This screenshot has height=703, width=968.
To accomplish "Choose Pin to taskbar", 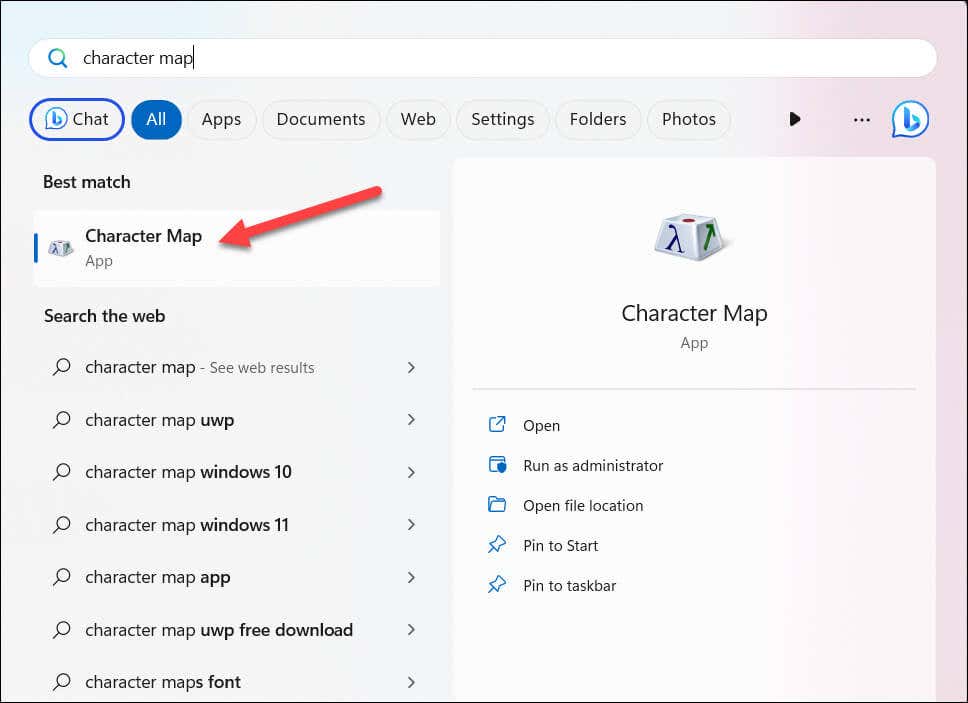I will coord(569,586).
